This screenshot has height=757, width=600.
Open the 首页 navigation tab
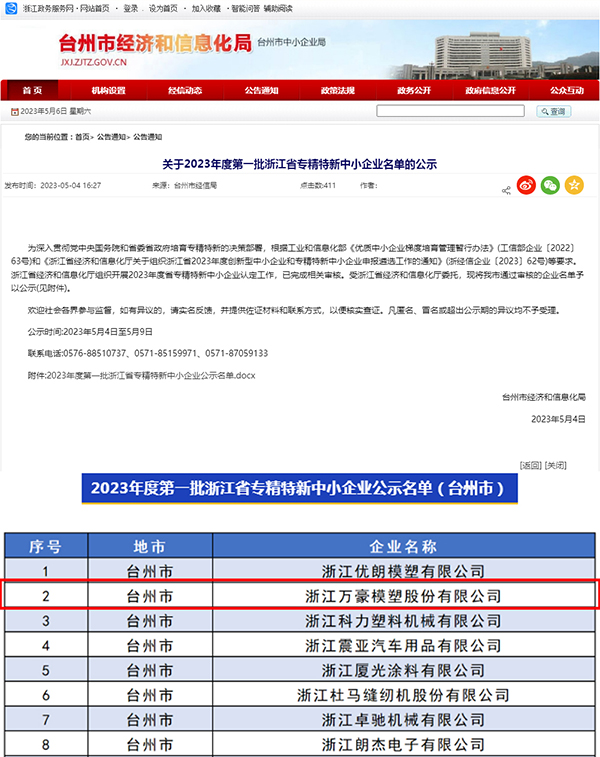pyautogui.click(x=32, y=90)
